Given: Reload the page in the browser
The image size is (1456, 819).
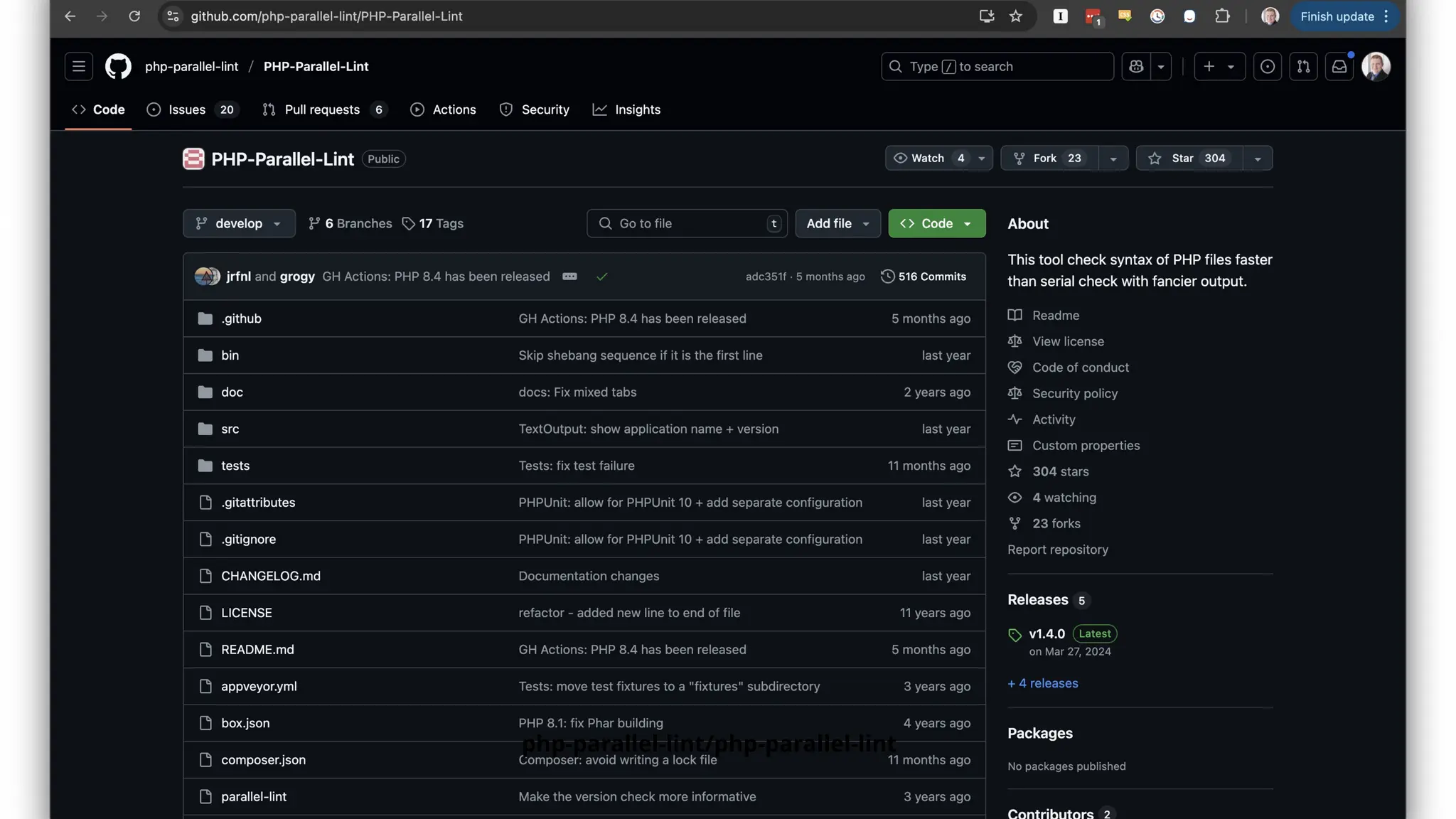Looking at the screenshot, I should (x=134, y=16).
